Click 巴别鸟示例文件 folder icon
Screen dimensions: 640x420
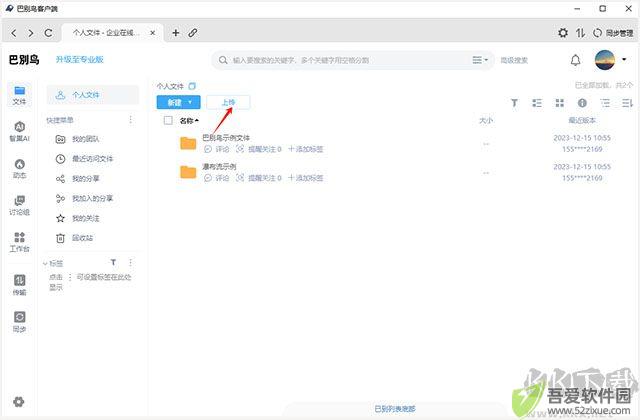(x=188, y=143)
